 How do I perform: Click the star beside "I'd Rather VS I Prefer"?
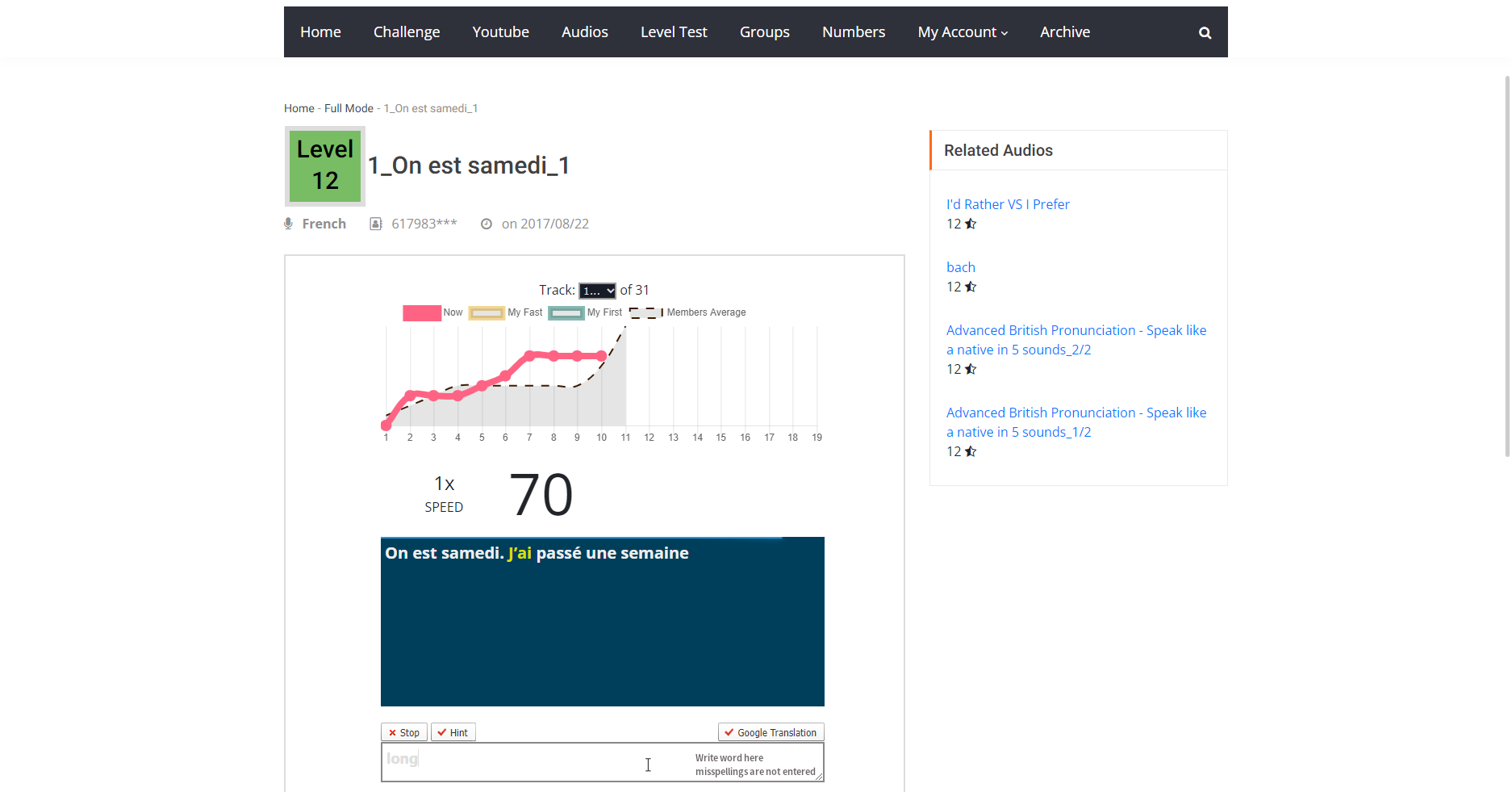pos(972,224)
